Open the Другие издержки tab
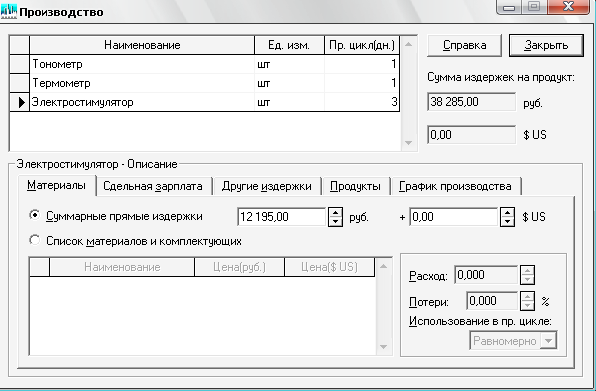Screen dimensions: 596x391 [267, 187]
